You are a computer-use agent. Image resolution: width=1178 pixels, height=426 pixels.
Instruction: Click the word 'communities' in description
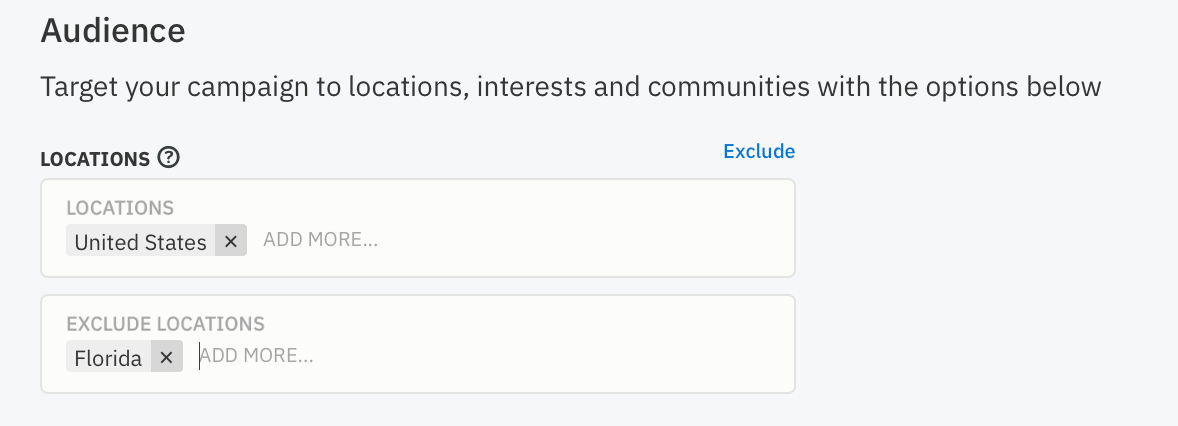[x=728, y=87]
